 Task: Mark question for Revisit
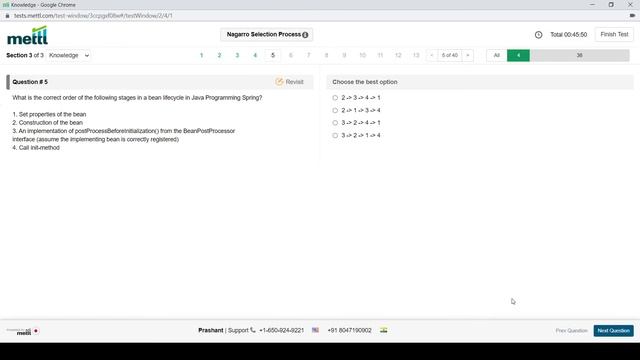pyautogui.click(x=289, y=82)
